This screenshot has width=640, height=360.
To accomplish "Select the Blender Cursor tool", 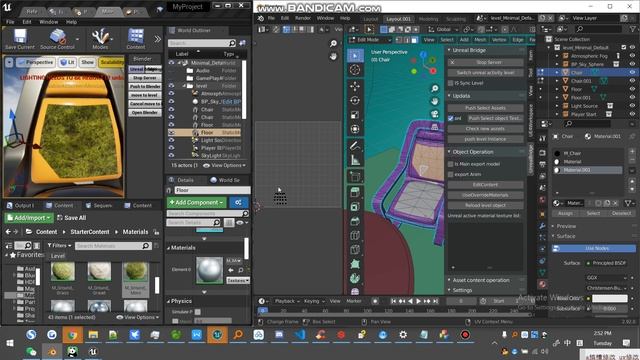I will [x=355, y=70].
